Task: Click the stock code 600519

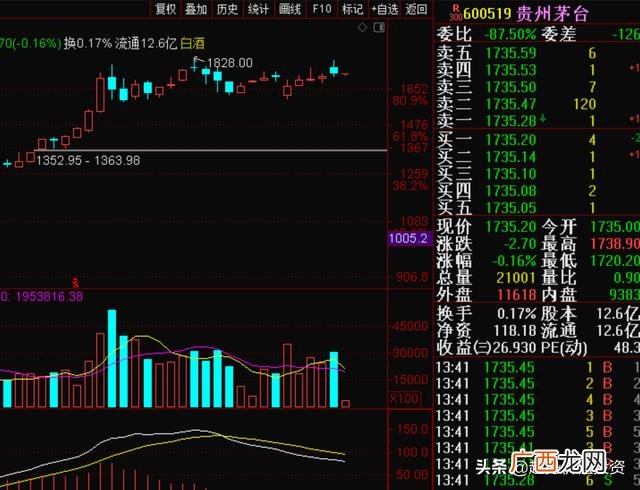Action: (x=487, y=14)
